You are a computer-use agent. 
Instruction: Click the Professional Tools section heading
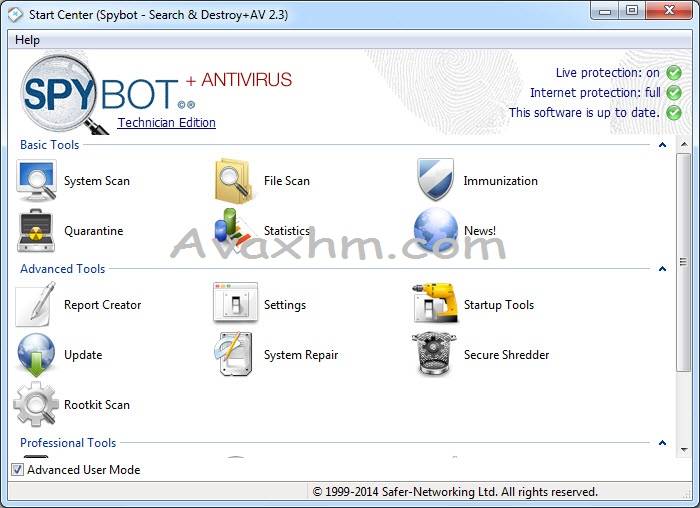[68, 443]
